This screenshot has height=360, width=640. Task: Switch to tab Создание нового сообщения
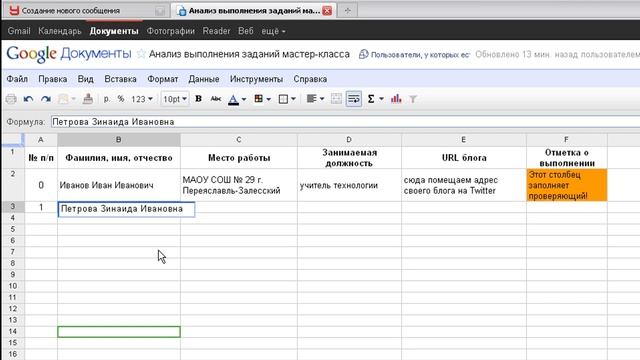(x=86, y=11)
